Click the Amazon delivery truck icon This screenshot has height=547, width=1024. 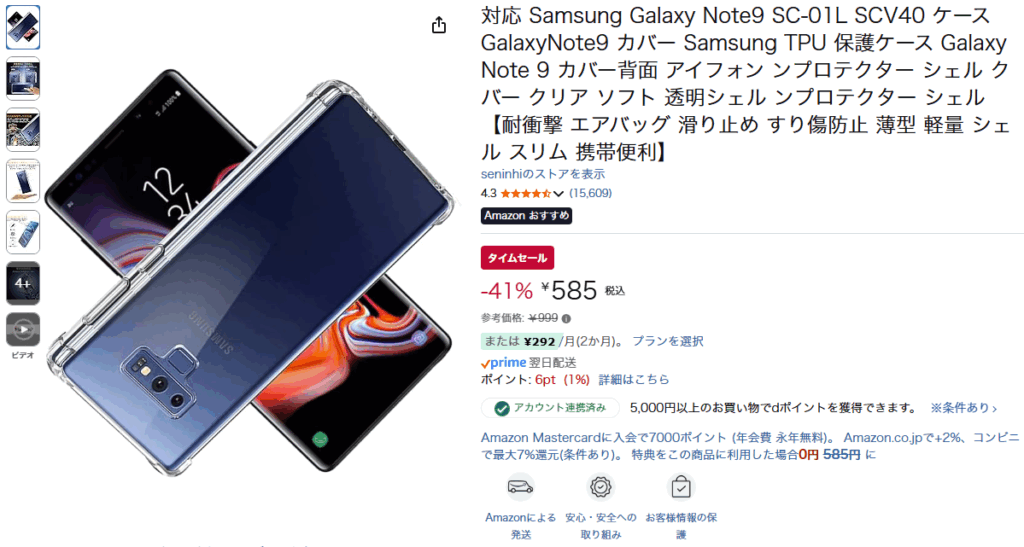pos(520,487)
